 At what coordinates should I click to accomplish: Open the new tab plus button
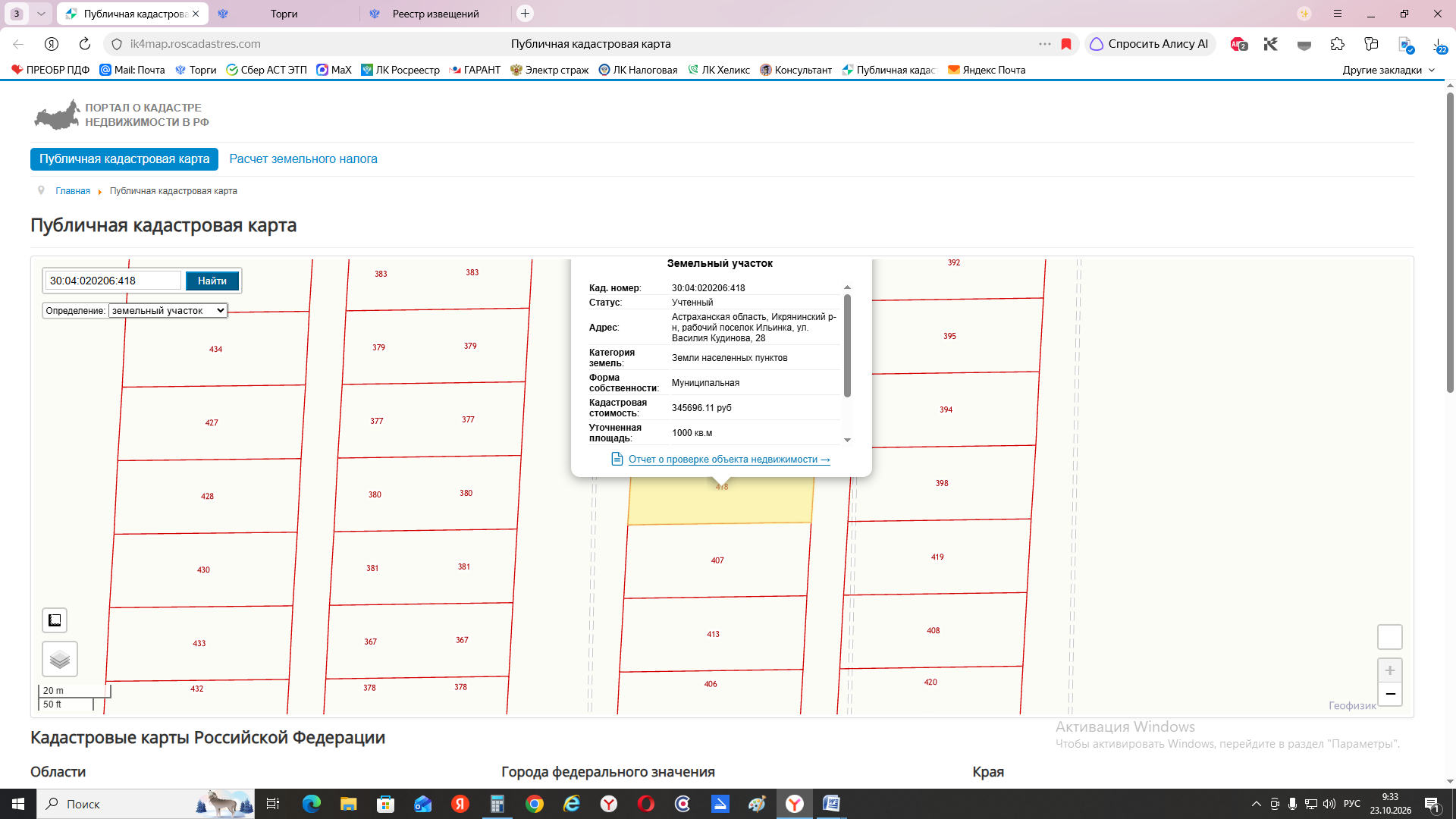pos(525,14)
